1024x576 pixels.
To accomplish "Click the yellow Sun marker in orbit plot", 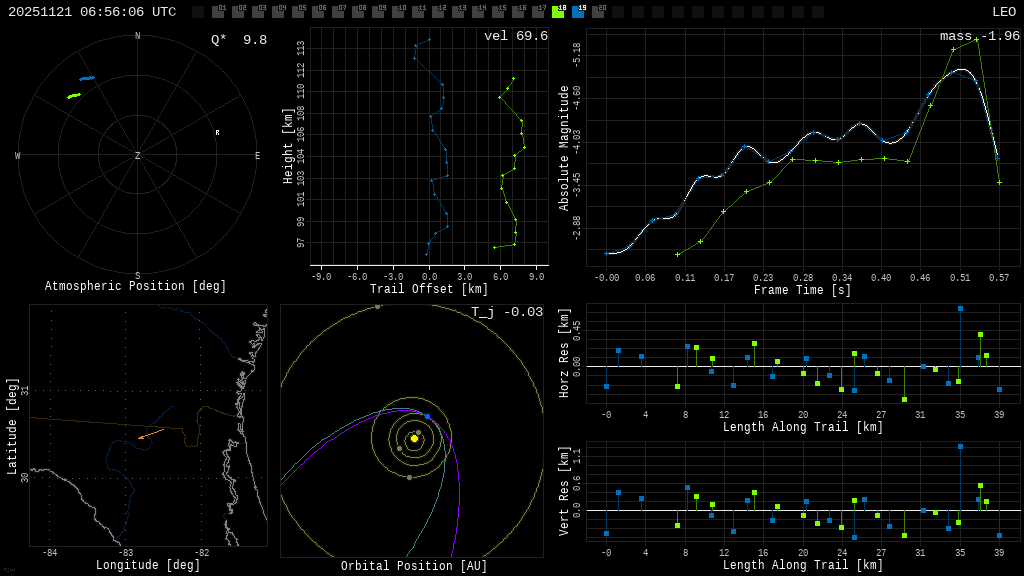I will coord(414,438).
